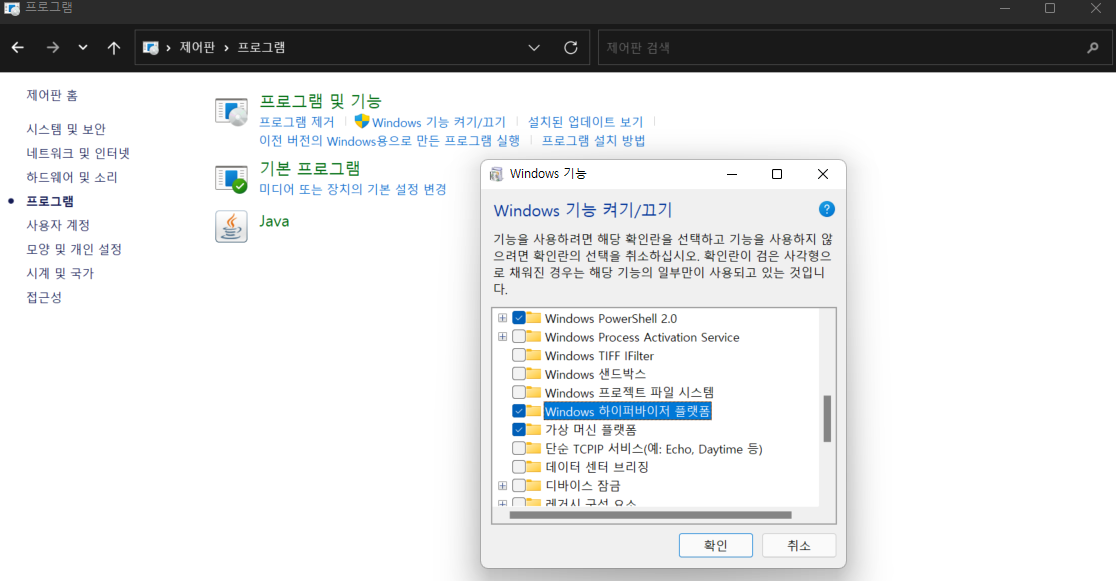Select 제어판 in the address breadcrumb
Screen dimensions: 1116x581
click(x=197, y=48)
